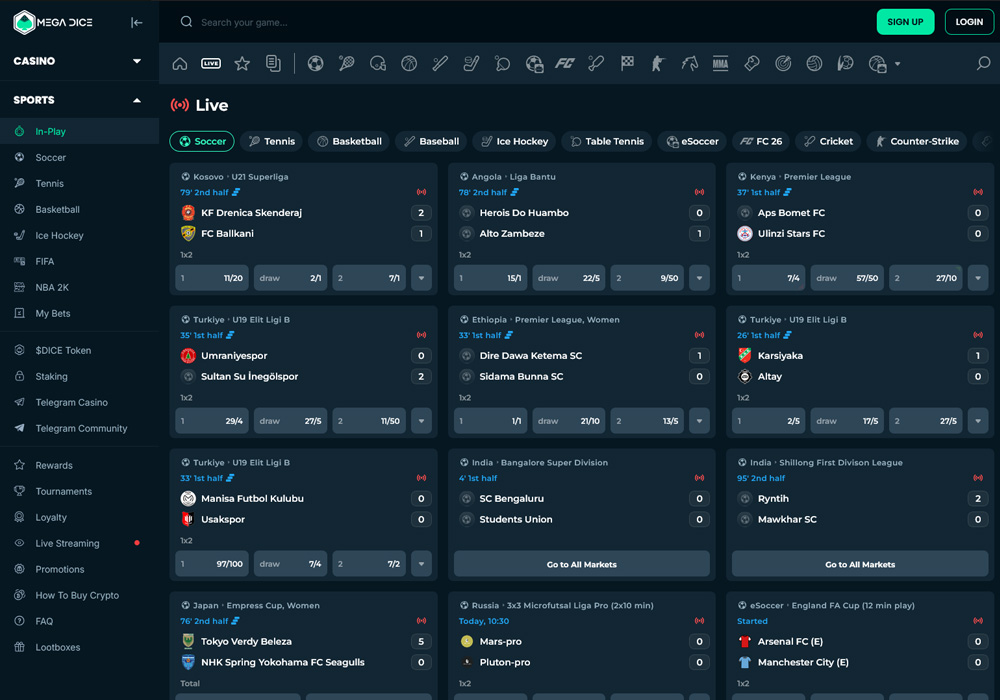Open search via the magnifier icon on toolbar right
Image resolution: width=1000 pixels, height=700 pixels.
point(981,62)
